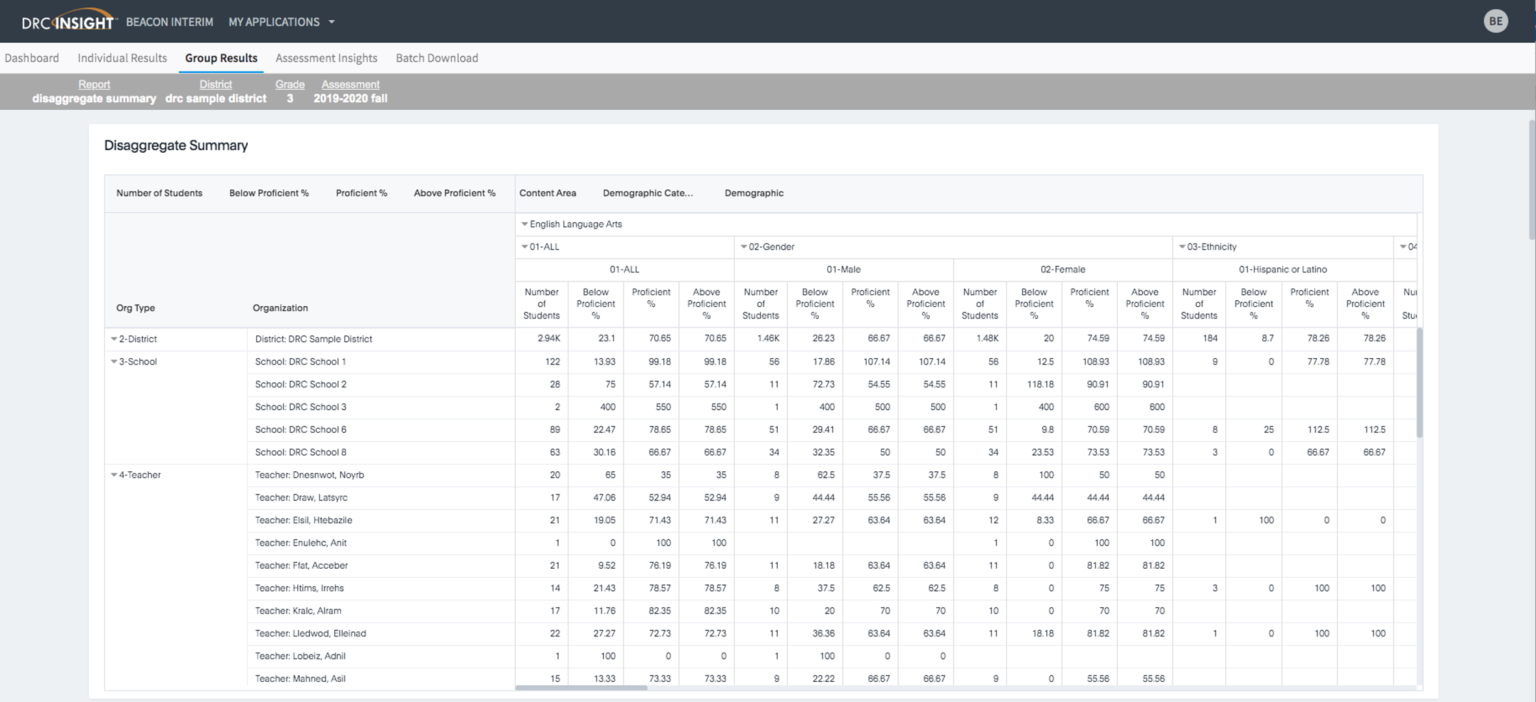Switch to the Dashboard tab
Screen dimensions: 1536x702
[x=32, y=58]
